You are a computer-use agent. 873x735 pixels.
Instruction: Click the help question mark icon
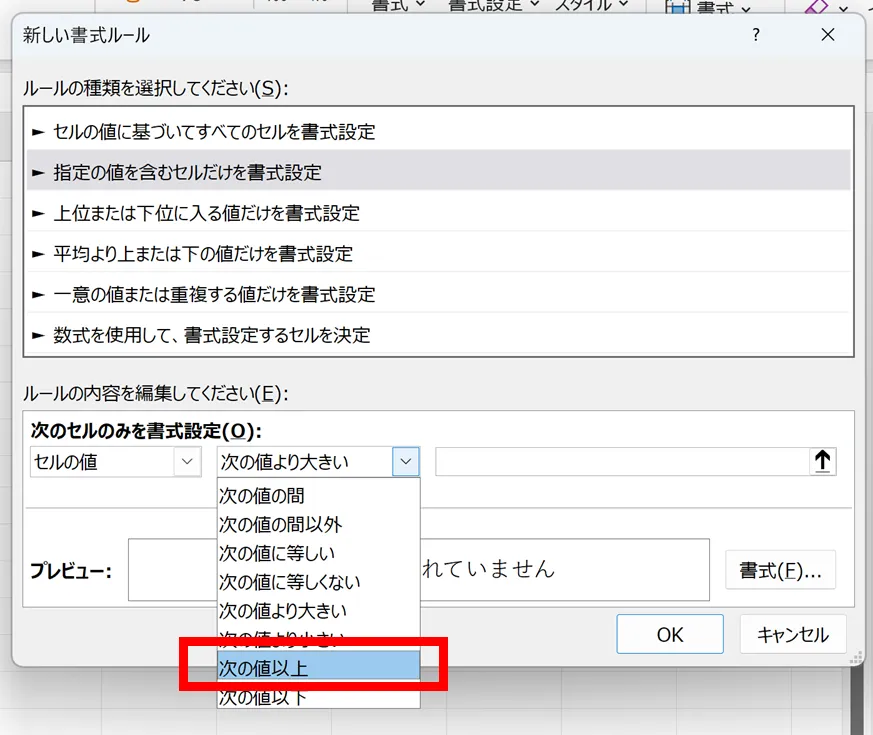click(x=755, y=35)
